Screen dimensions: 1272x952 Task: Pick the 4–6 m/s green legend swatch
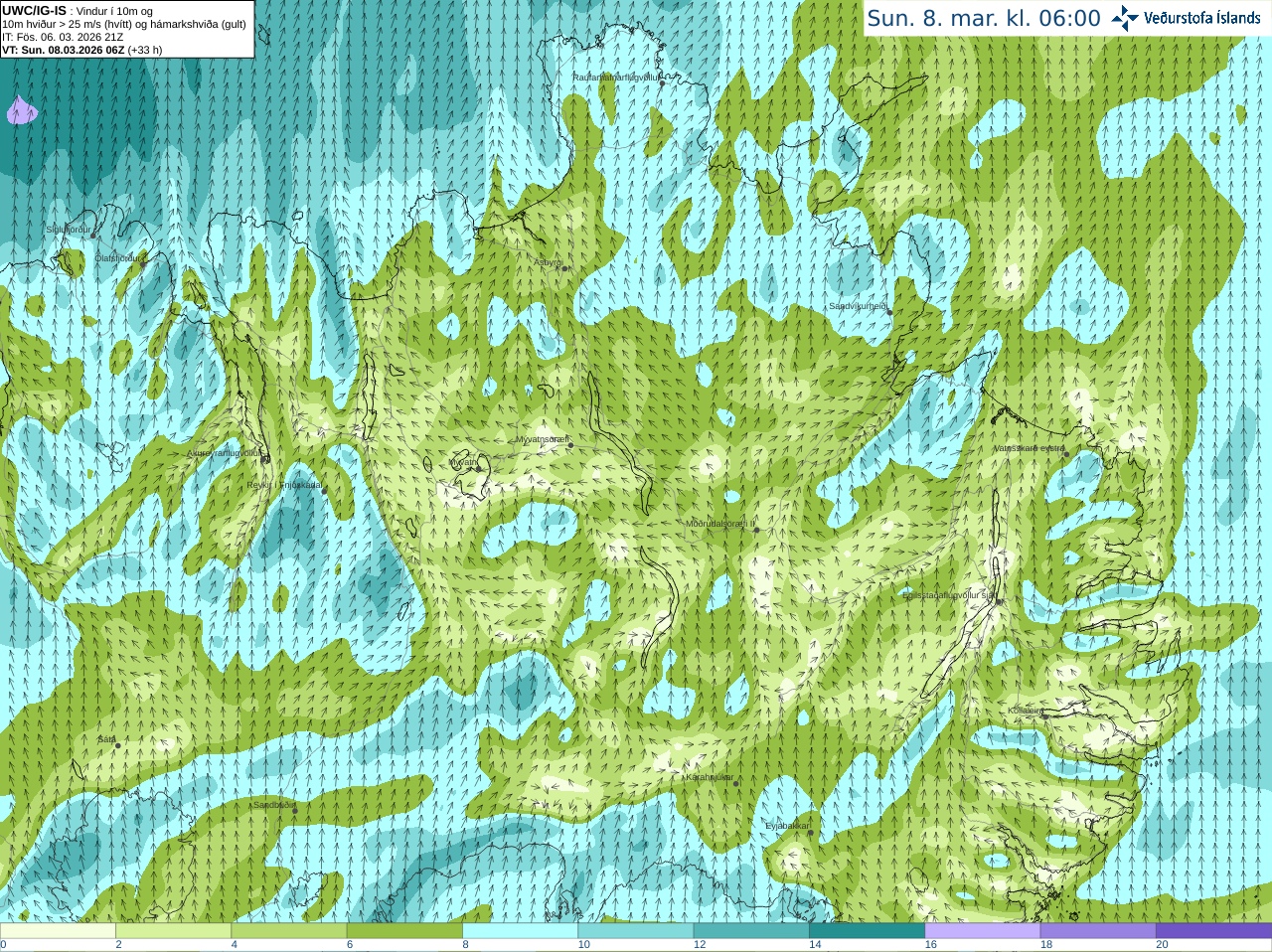pyautogui.click(x=288, y=931)
